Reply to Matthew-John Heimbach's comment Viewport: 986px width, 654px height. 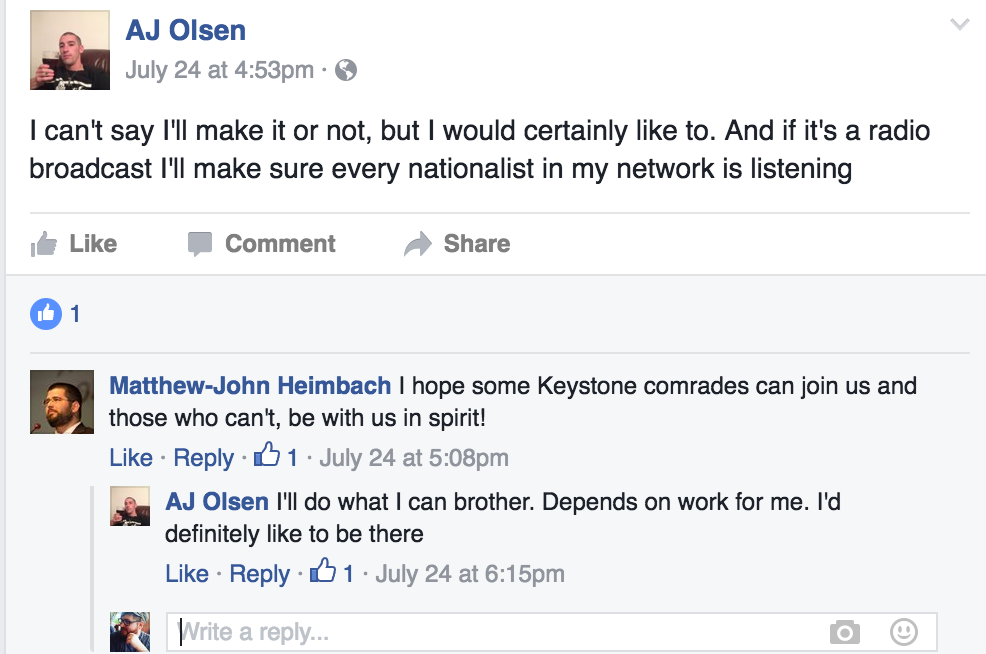(203, 458)
